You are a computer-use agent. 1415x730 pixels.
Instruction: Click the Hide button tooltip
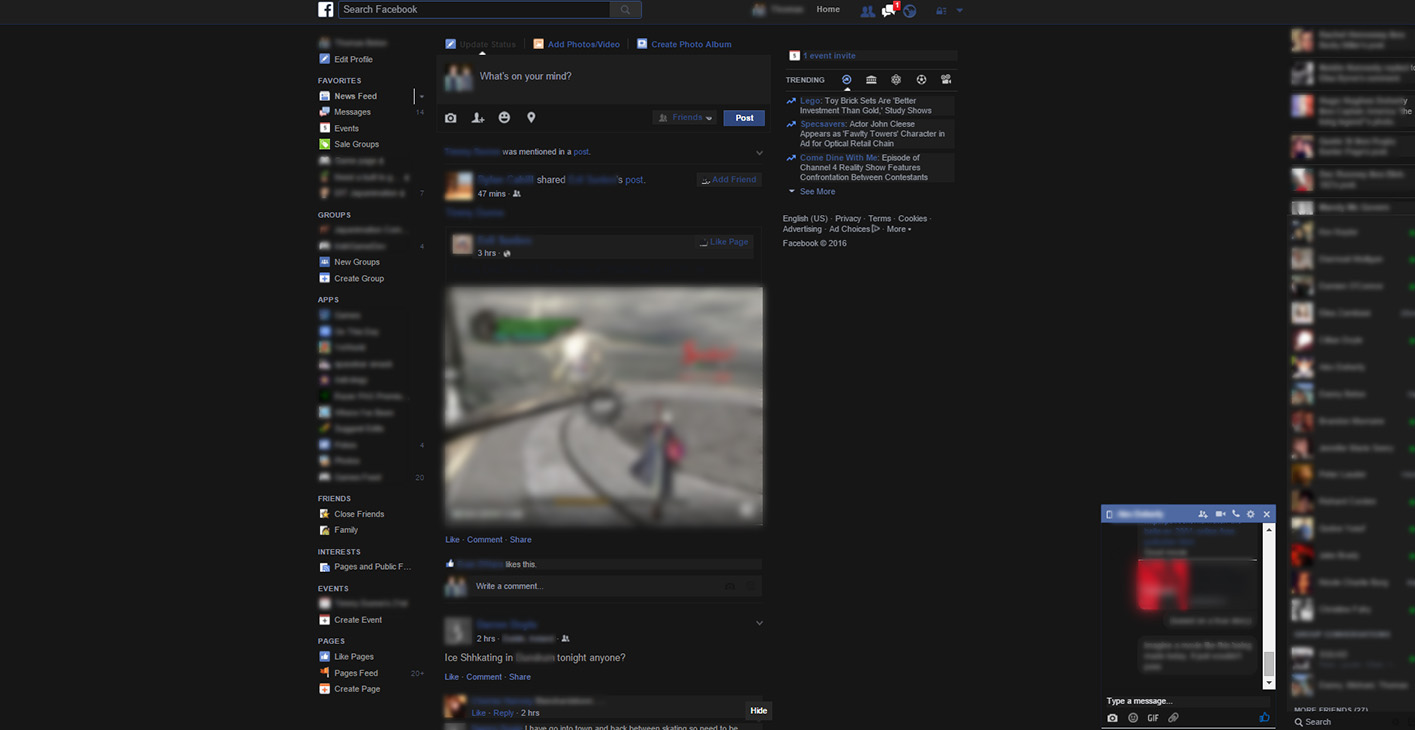pos(759,711)
